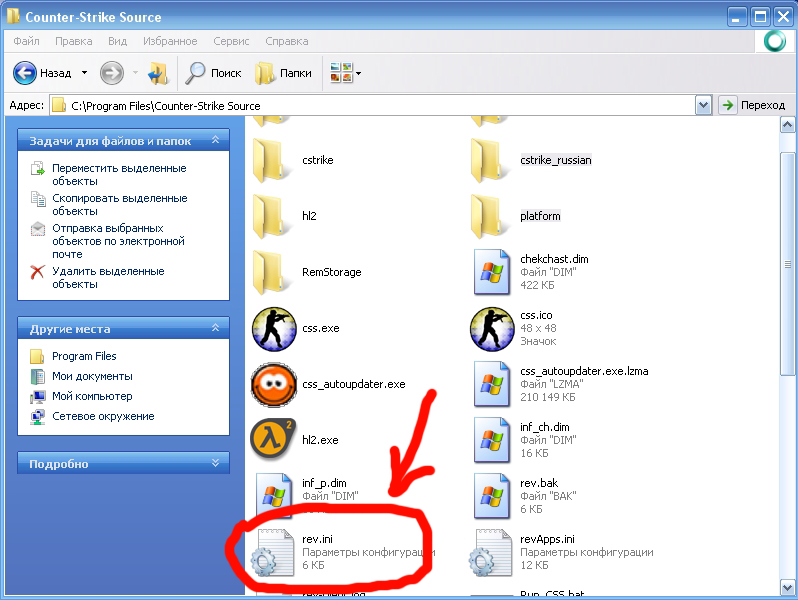798x600 pixels.
Task: Select the chekchast.dim file icon
Action: point(491,272)
